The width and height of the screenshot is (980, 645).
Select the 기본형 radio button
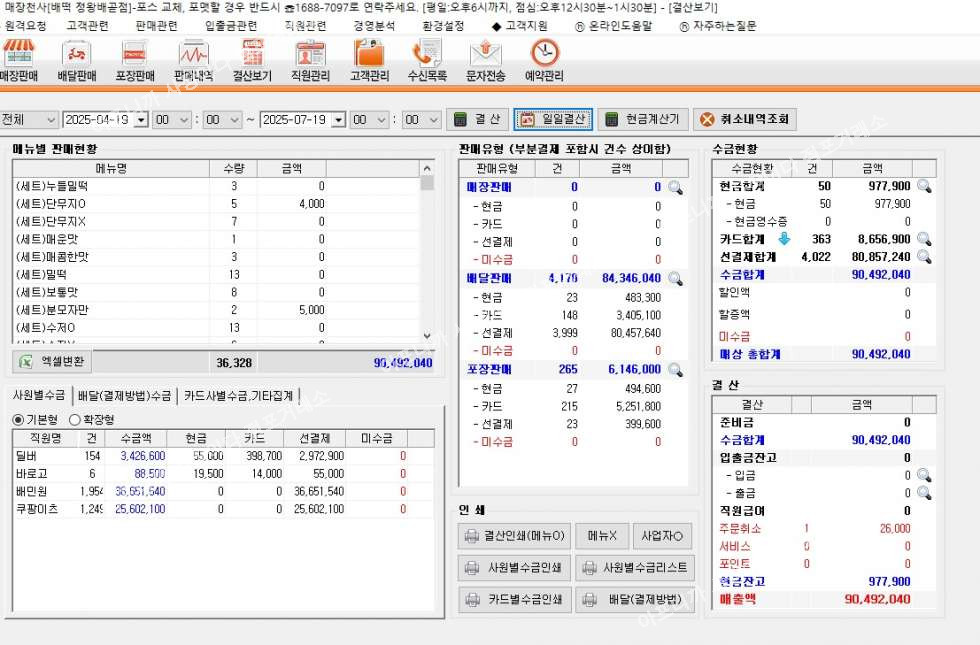[18, 419]
